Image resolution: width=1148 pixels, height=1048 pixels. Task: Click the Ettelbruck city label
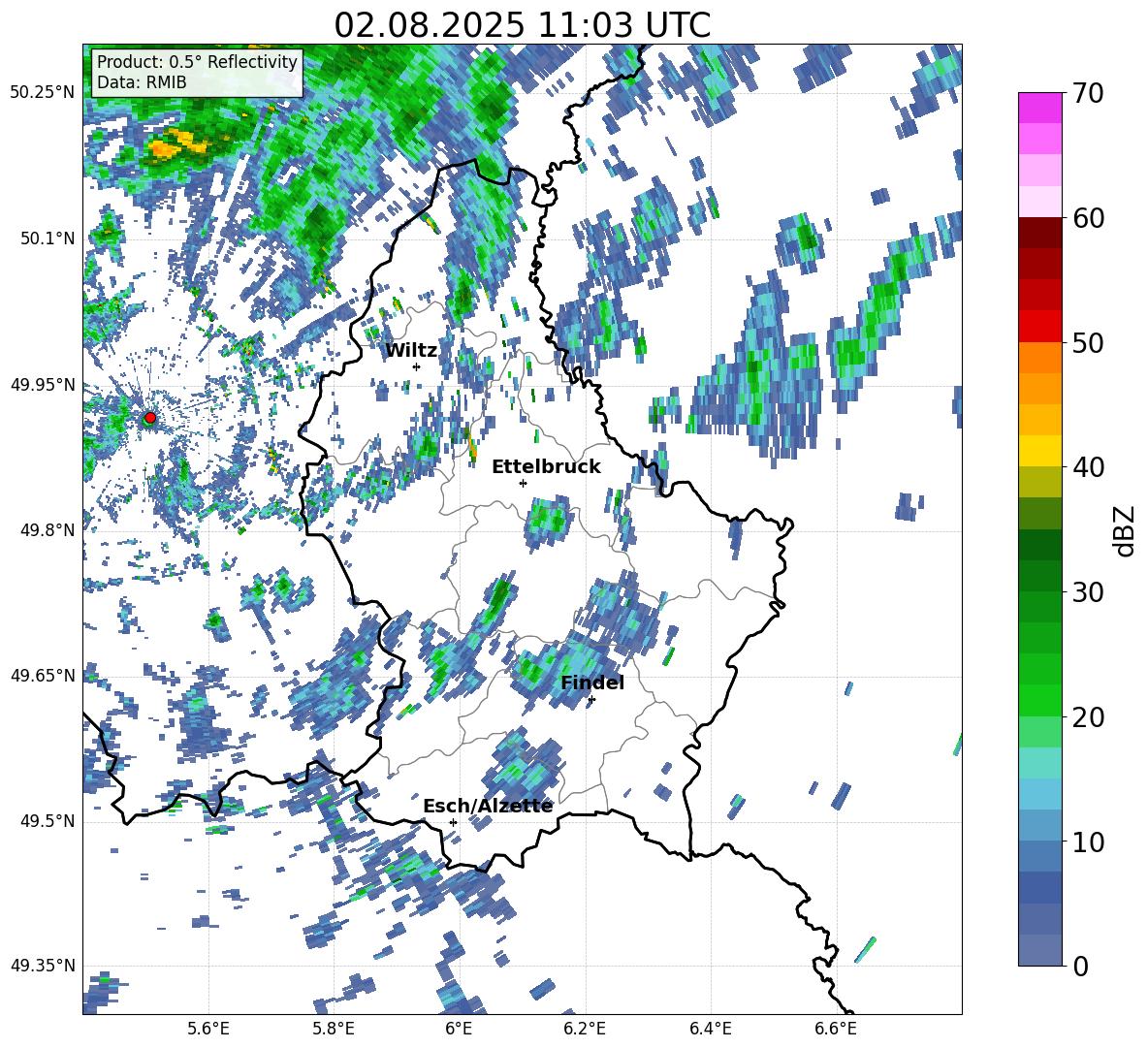[546, 467]
